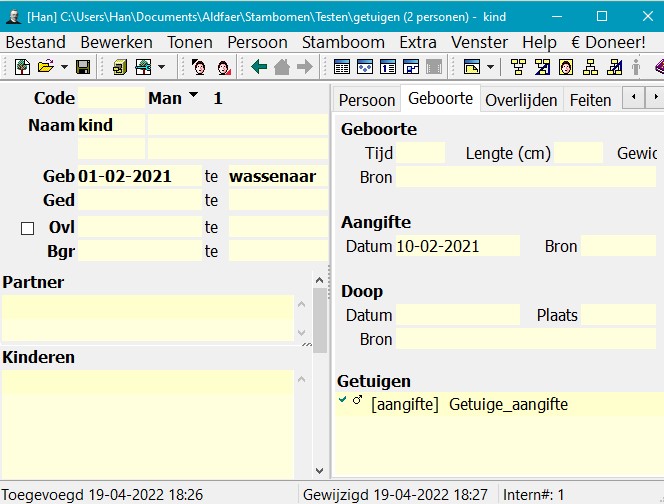Image resolution: width=664 pixels, height=504 pixels.
Task: Click the add female person icon
Action: point(225,67)
